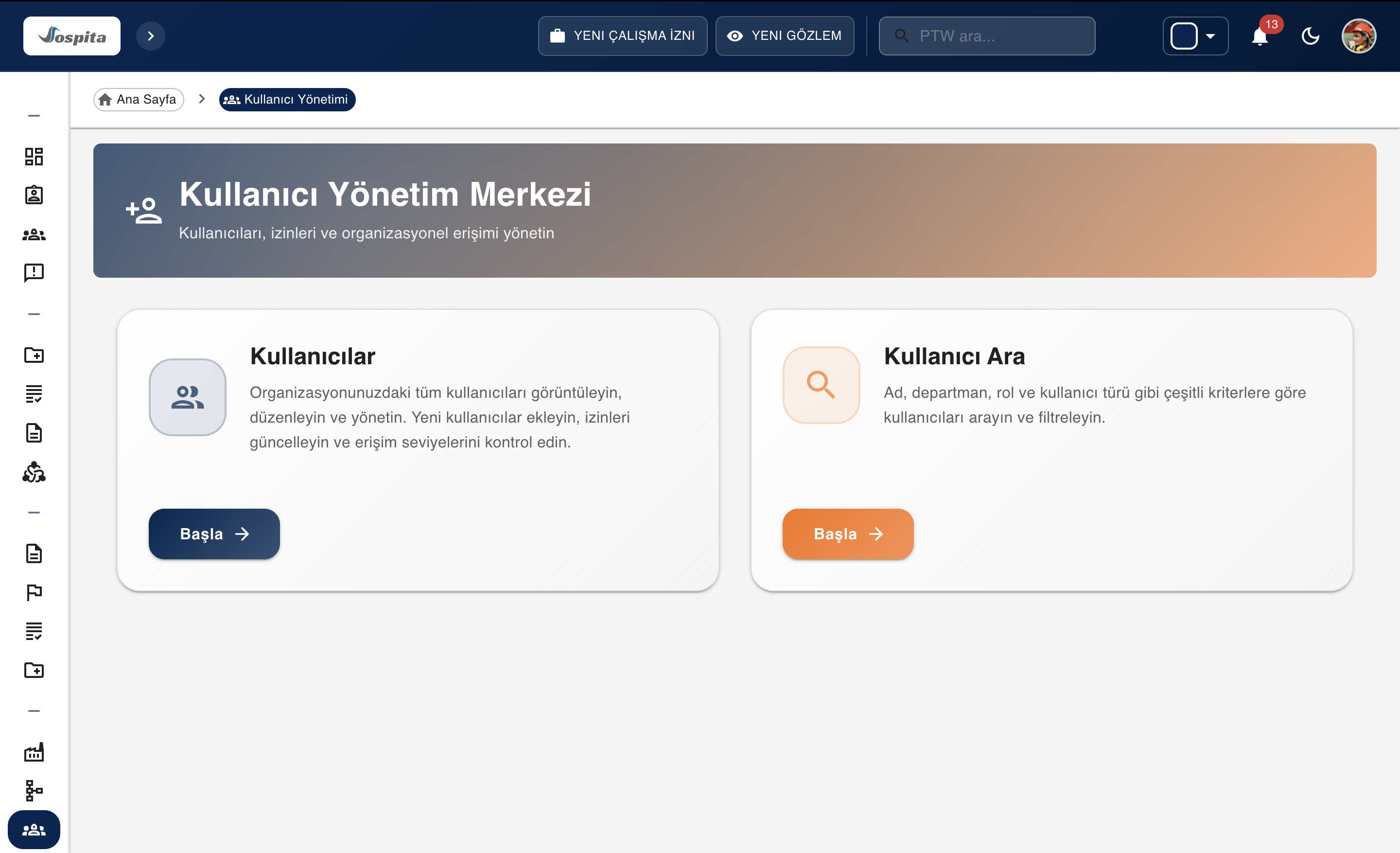Image resolution: width=1400 pixels, height=853 pixels.
Task: Go to Ana Sayfa breadcrumb
Action: click(139, 99)
